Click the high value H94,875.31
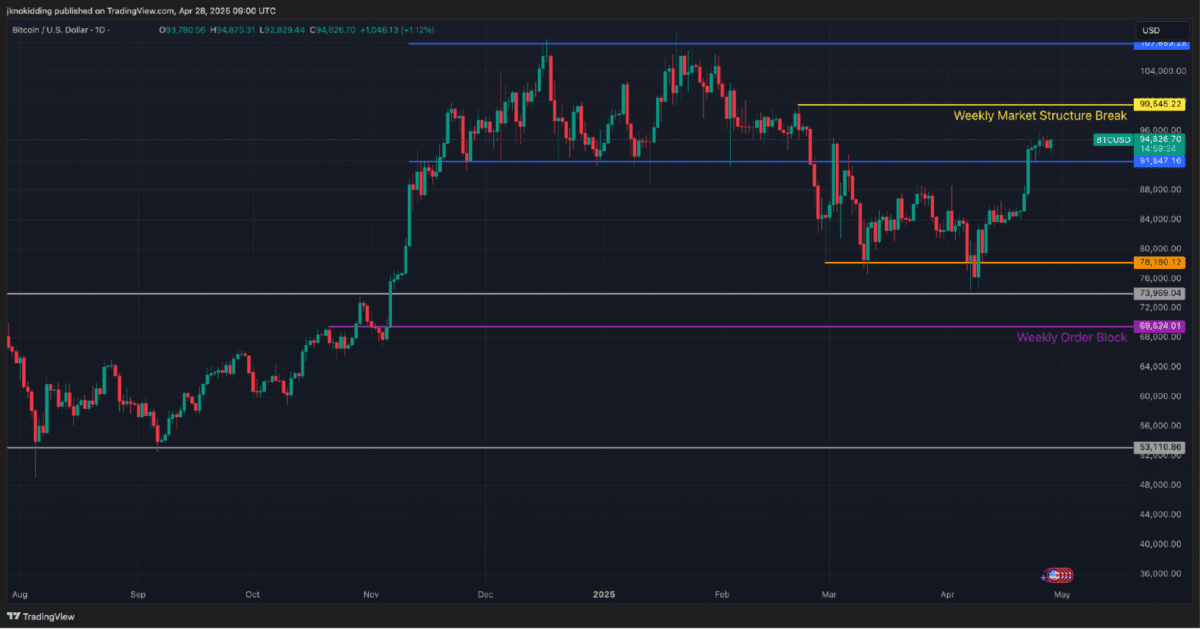 233,31
